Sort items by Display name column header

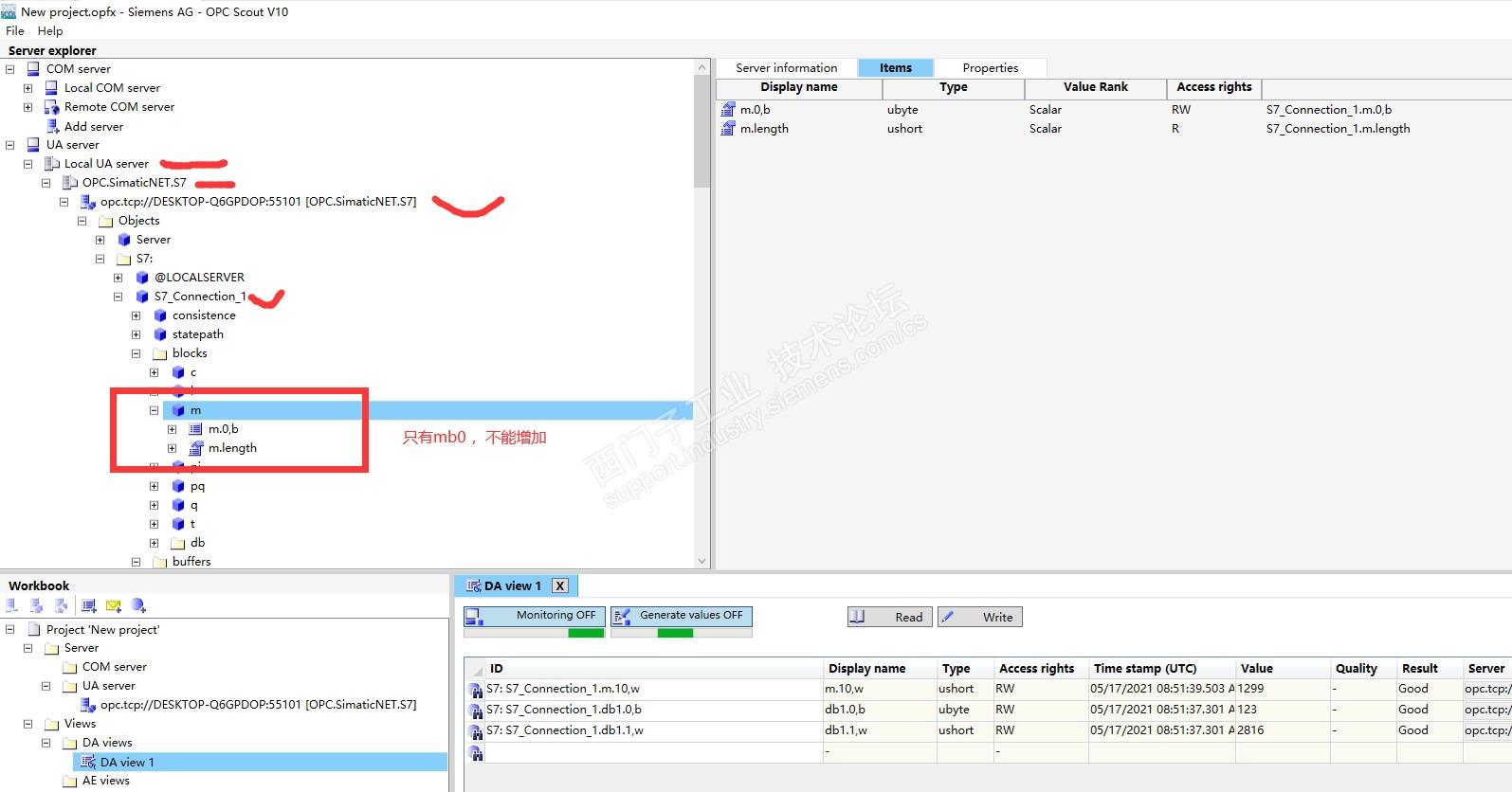point(799,87)
